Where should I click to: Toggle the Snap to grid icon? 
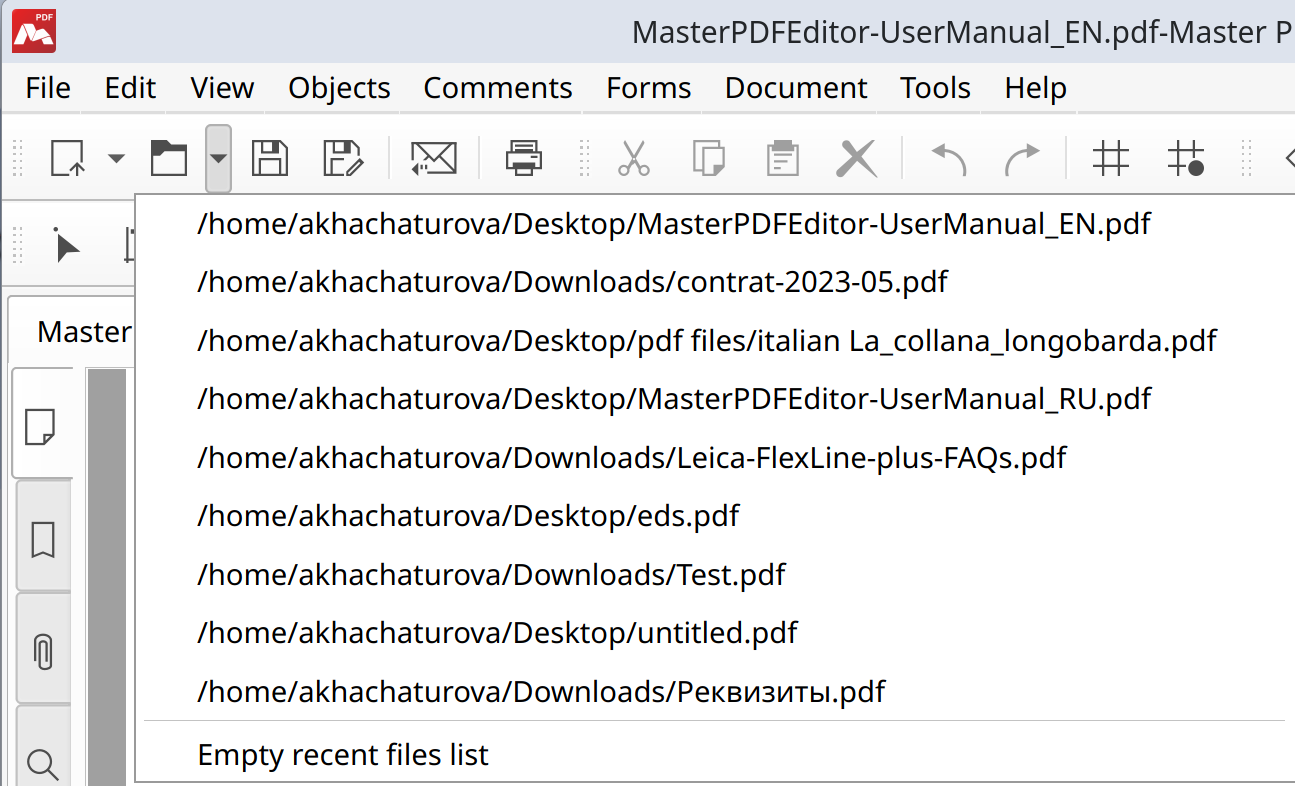tap(1186, 158)
